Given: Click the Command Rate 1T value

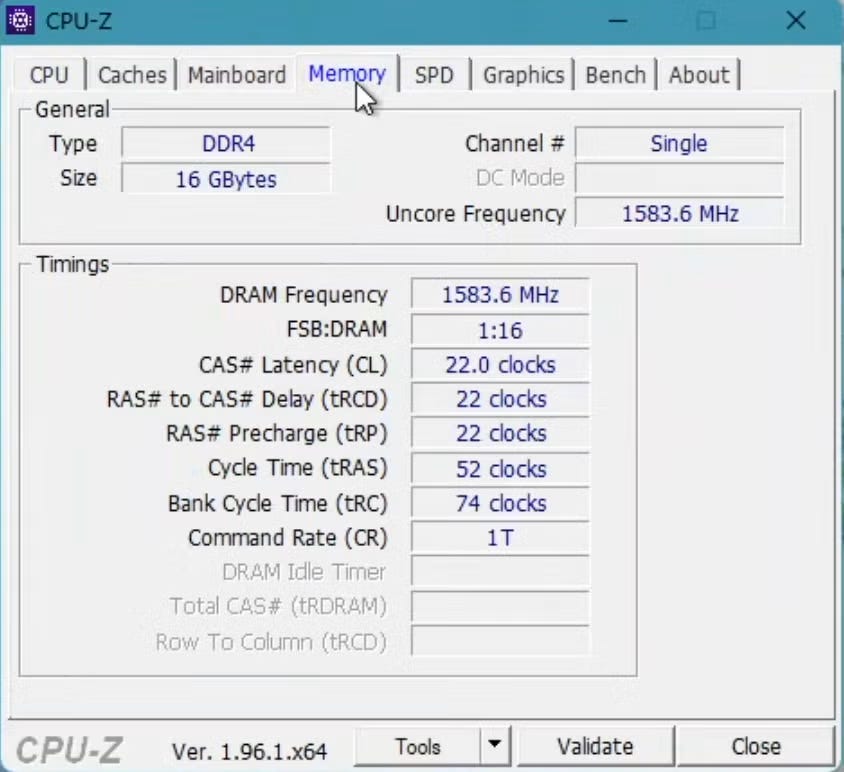Looking at the screenshot, I should click(x=500, y=538).
